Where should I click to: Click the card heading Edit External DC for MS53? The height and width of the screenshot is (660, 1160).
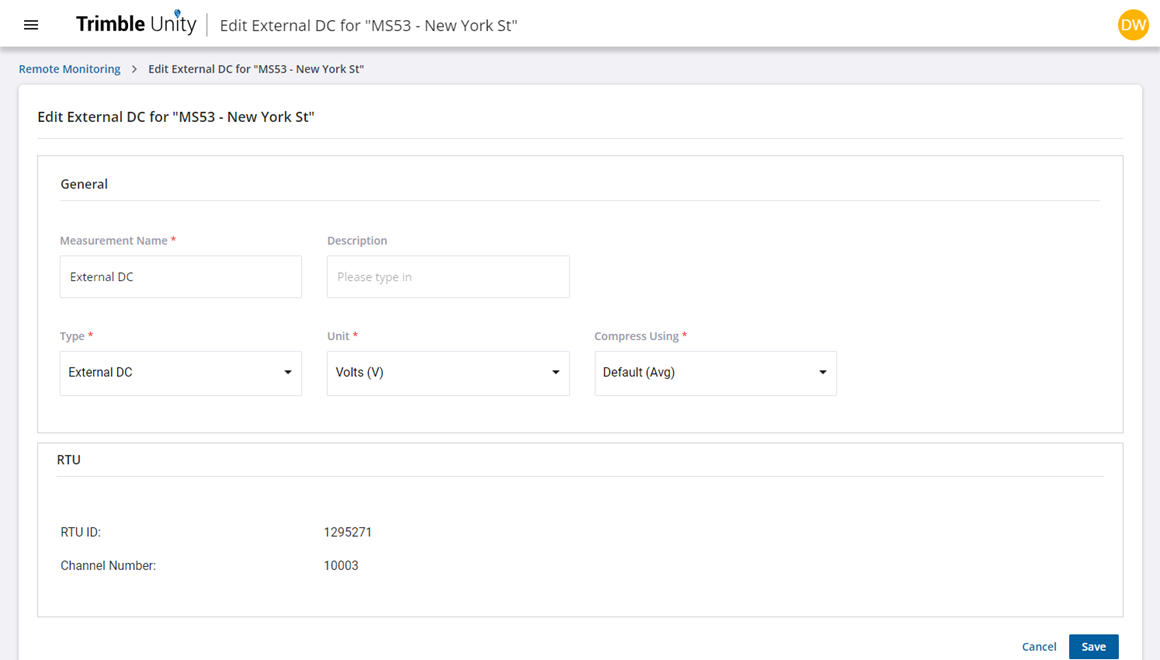[176, 117]
